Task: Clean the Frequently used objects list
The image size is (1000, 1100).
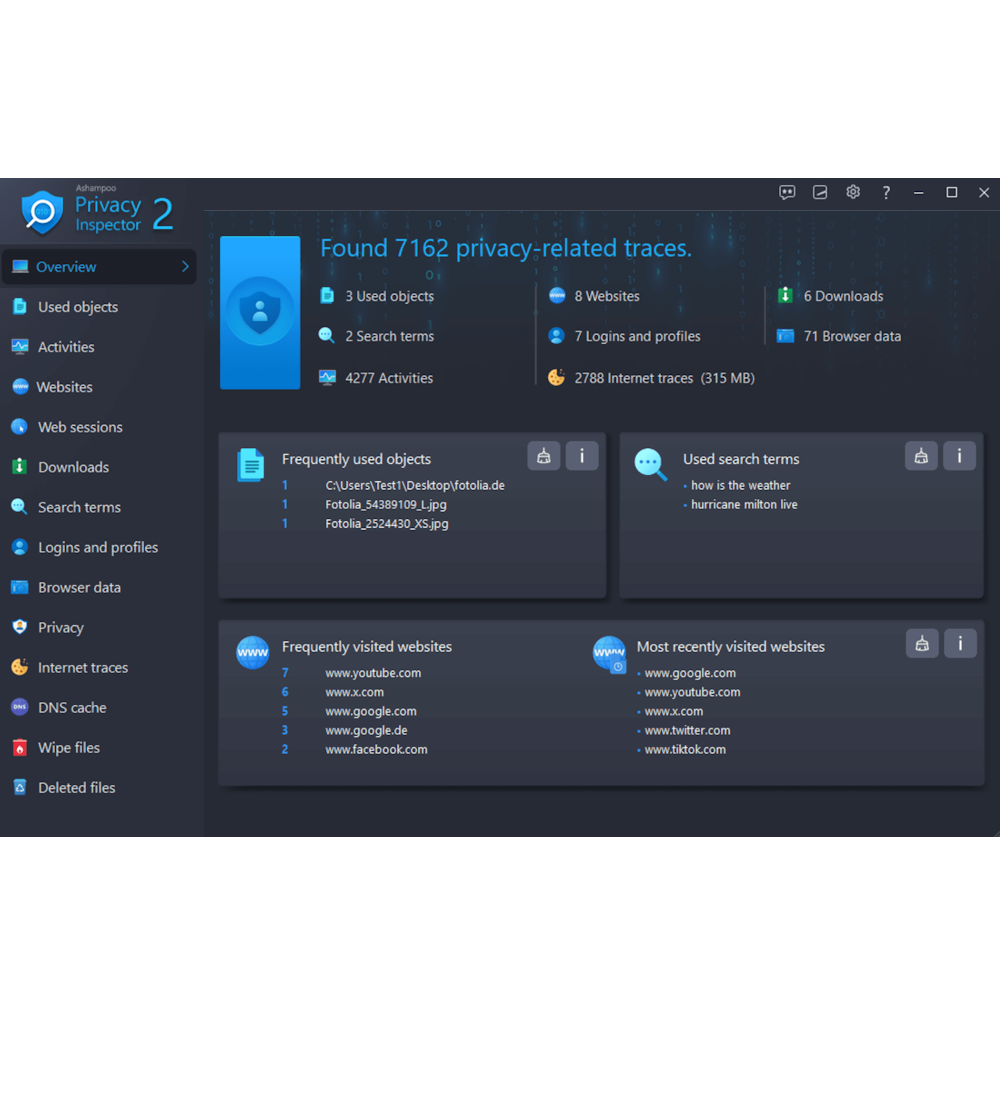Action: point(544,456)
